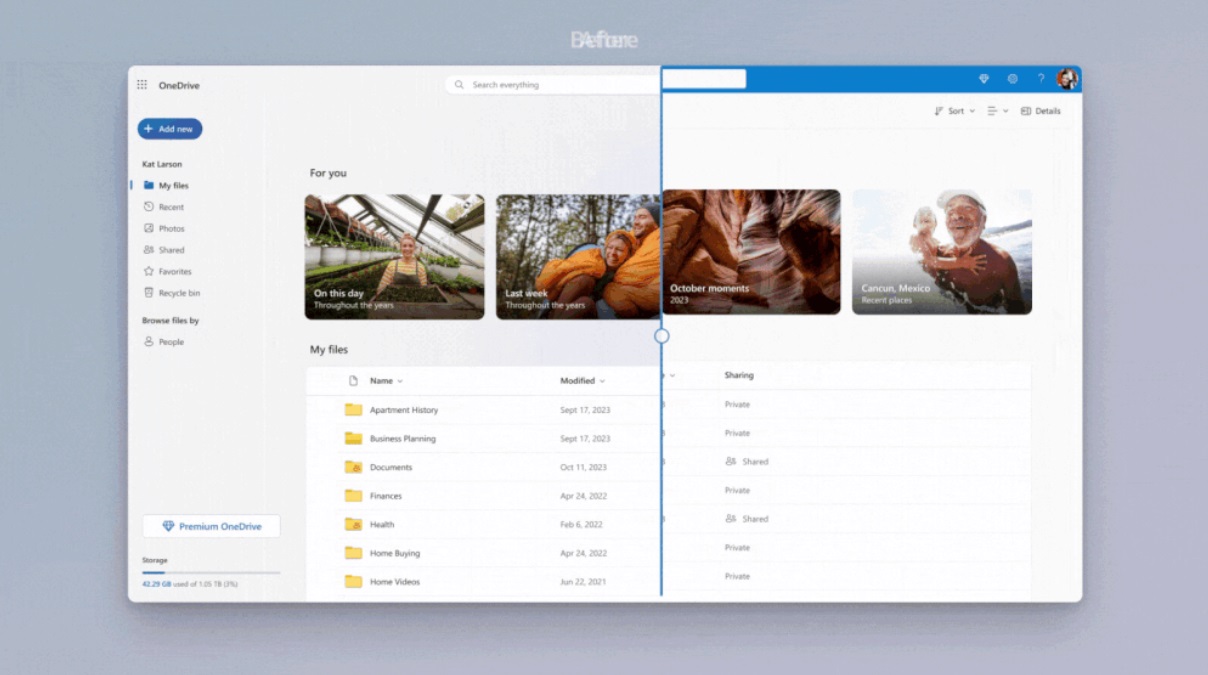1208x675 pixels.
Task: Click the file type column icon
Action: [x=353, y=381]
